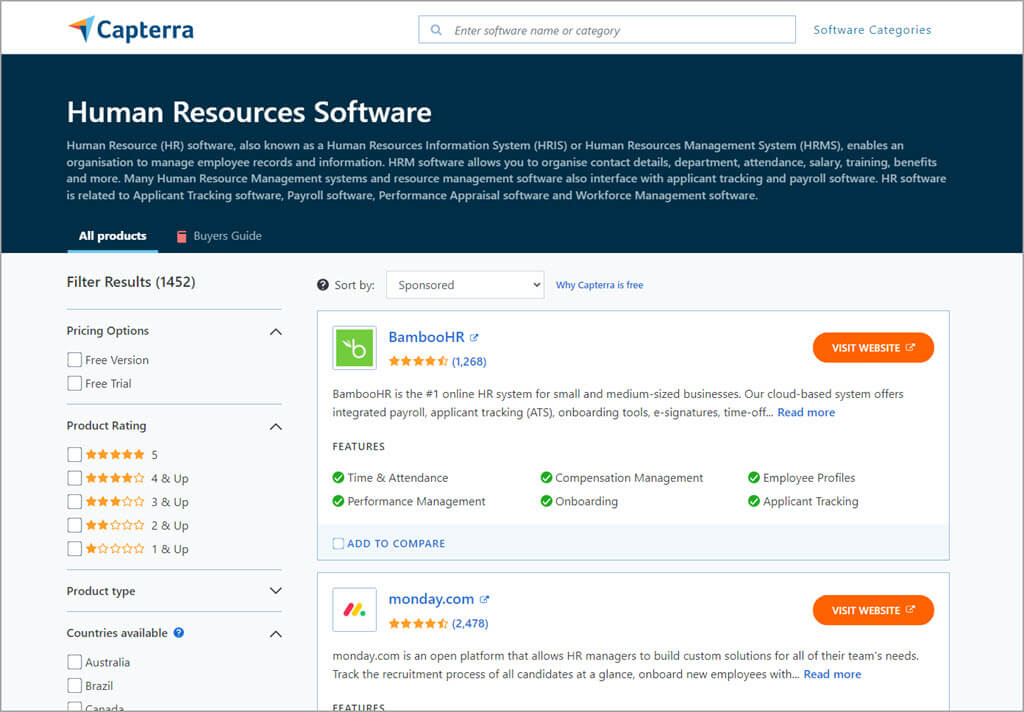Switch to the All products tab
The image size is (1024, 712).
pyautogui.click(x=112, y=236)
